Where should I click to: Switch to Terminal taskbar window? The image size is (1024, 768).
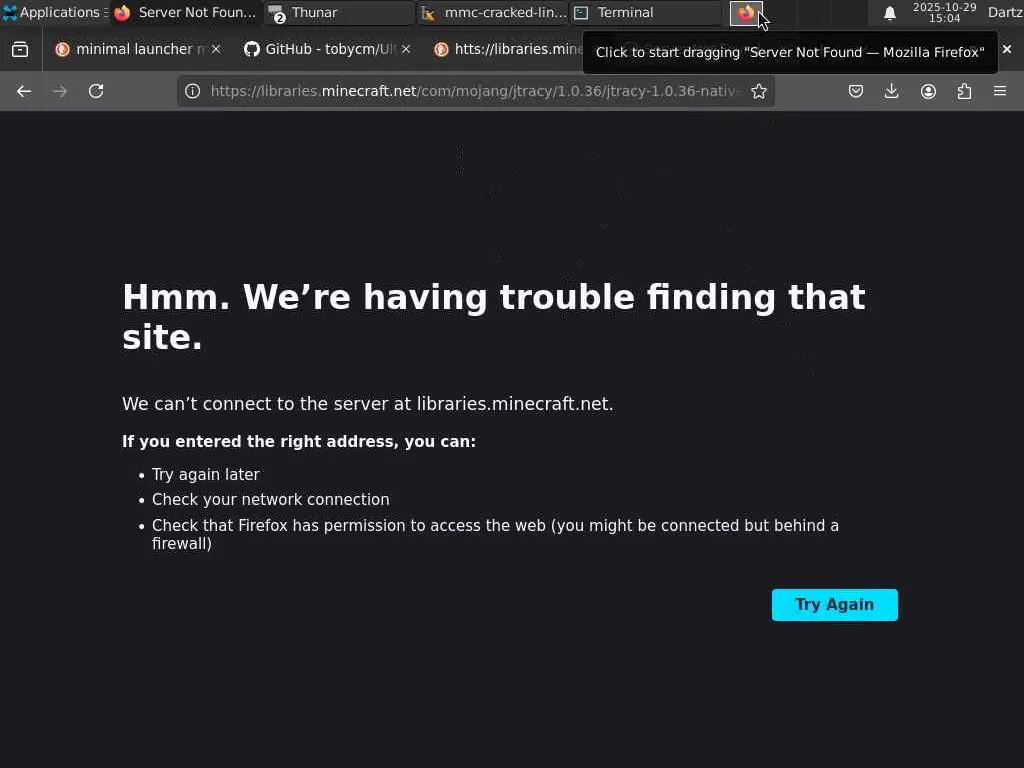647,12
